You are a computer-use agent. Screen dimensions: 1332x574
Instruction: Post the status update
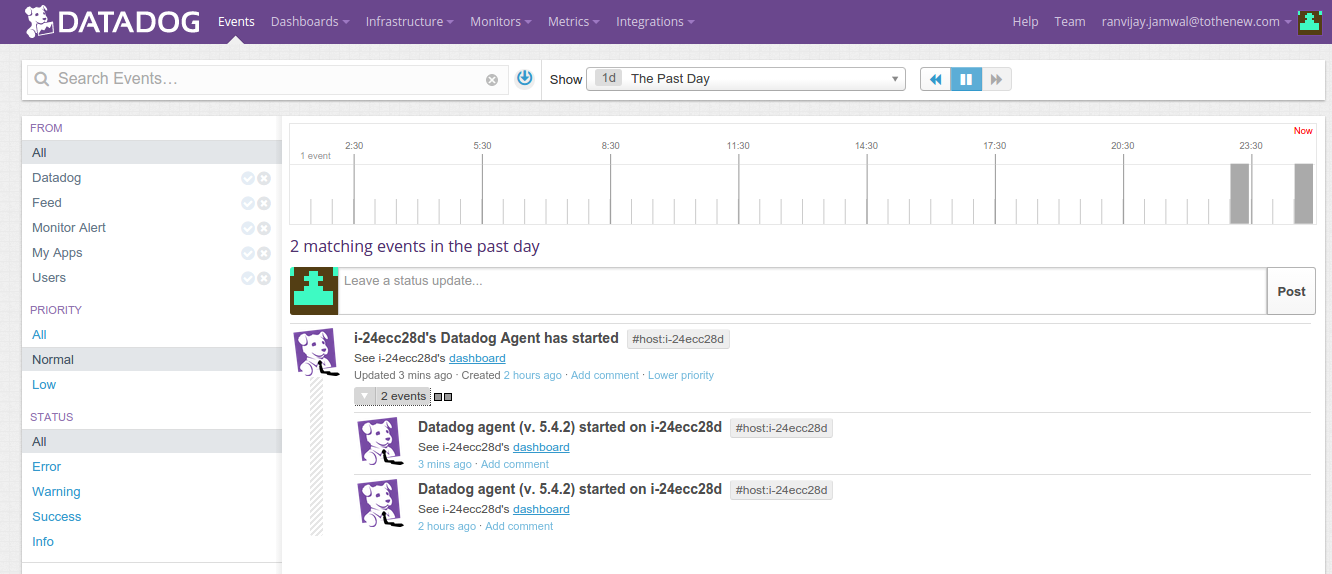1291,291
